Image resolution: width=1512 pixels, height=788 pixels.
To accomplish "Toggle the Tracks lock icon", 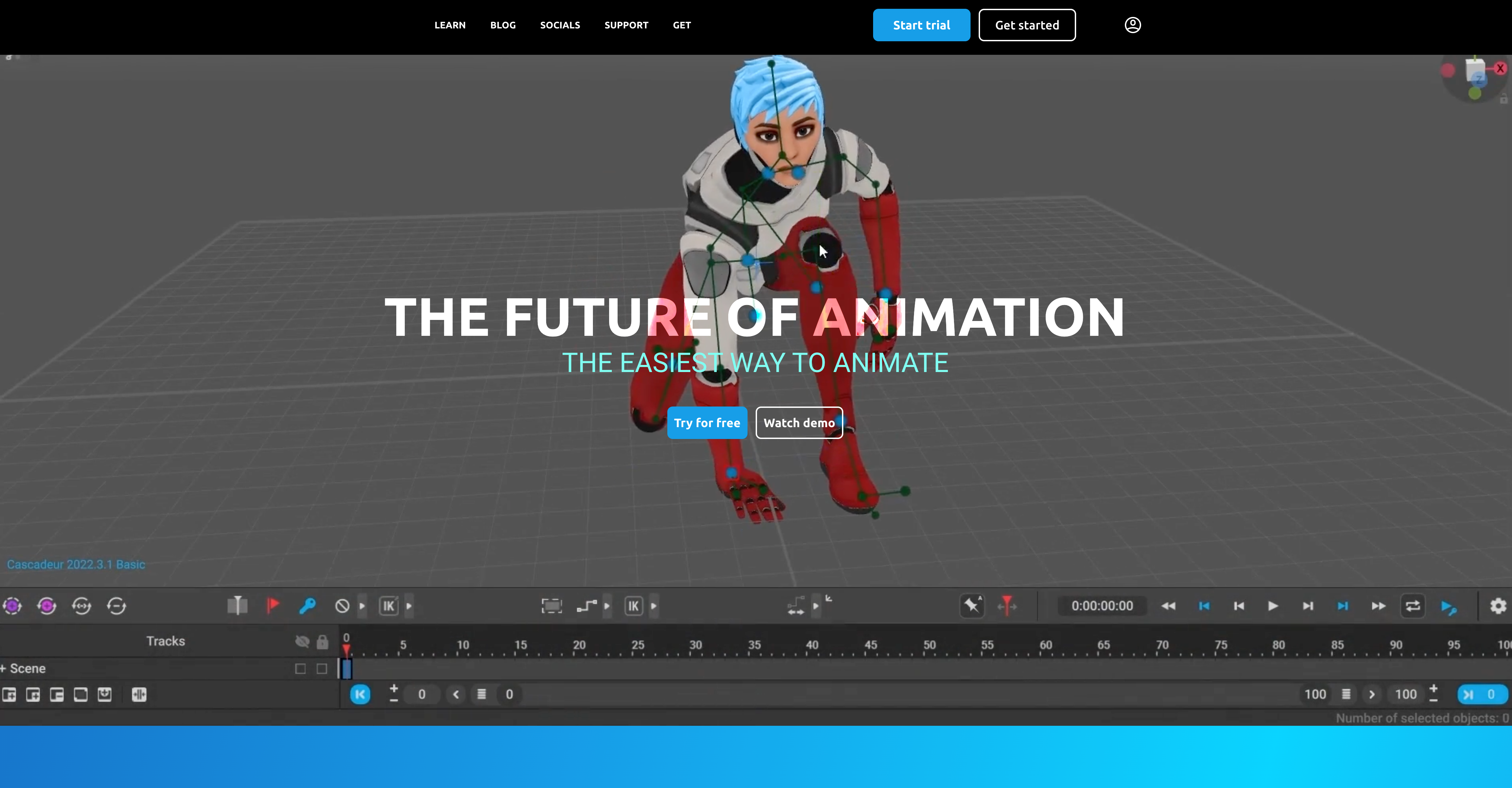I will coord(322,641).
